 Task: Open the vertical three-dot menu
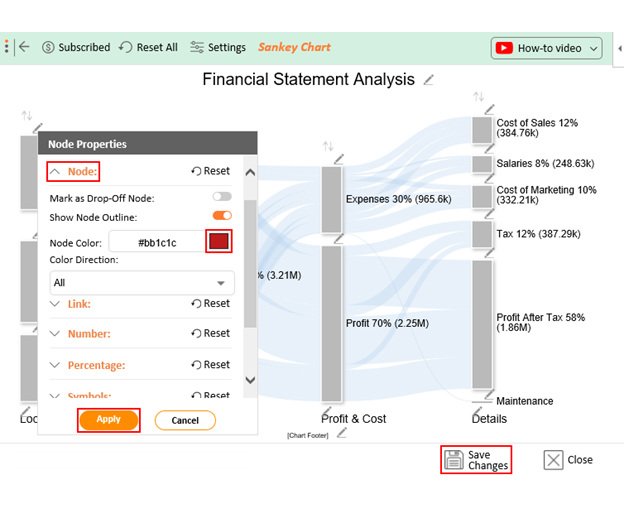6,47
